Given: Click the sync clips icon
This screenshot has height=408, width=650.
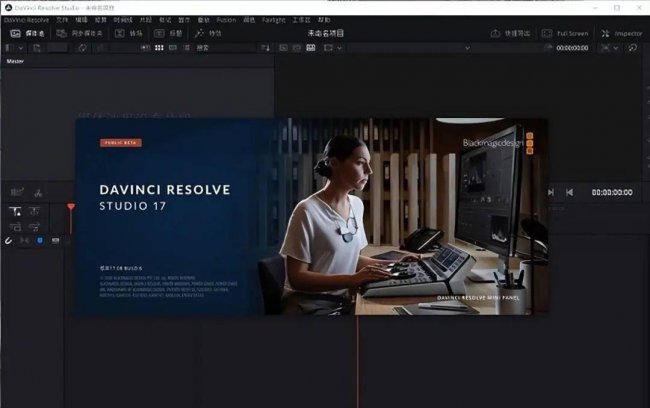Looking at the screenshot, I should 82,48.
